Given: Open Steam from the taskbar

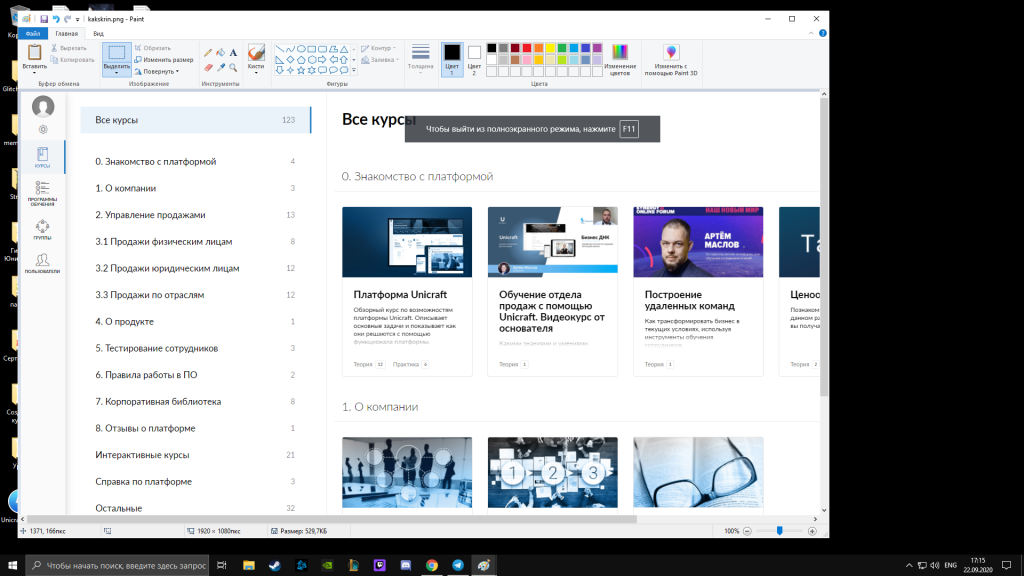Looking at the screenshot, I should (x=275, y=566).
